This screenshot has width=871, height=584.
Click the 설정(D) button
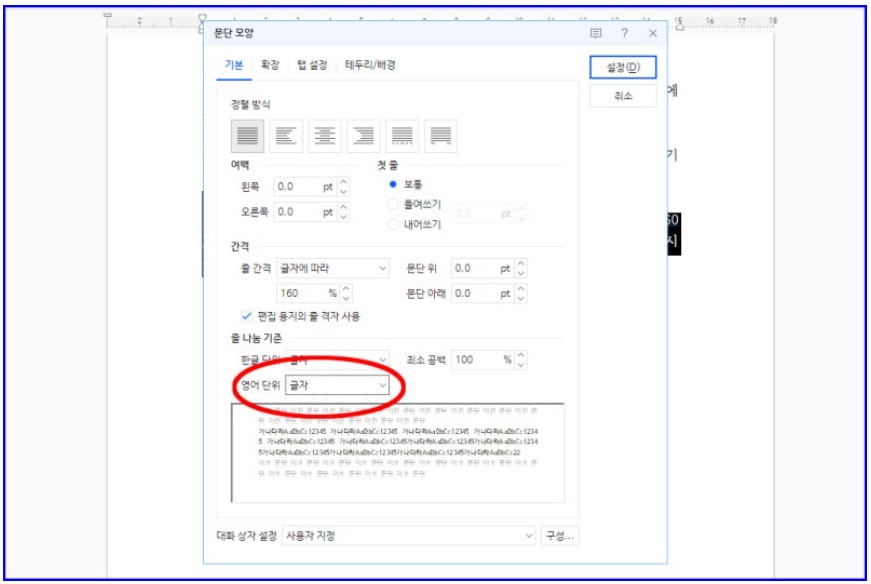[x=623, y=67]
